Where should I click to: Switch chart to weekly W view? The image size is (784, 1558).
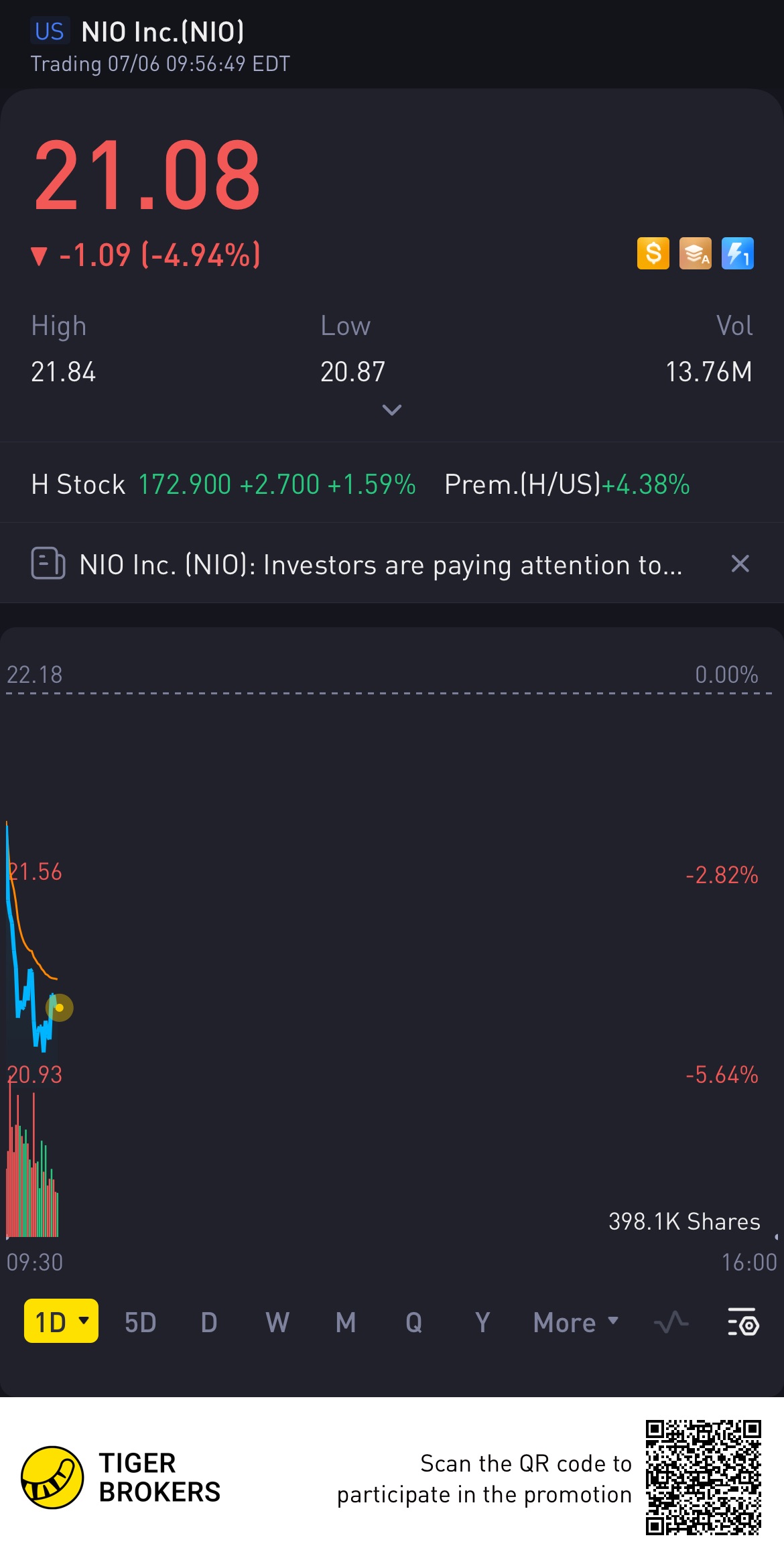277,1322
